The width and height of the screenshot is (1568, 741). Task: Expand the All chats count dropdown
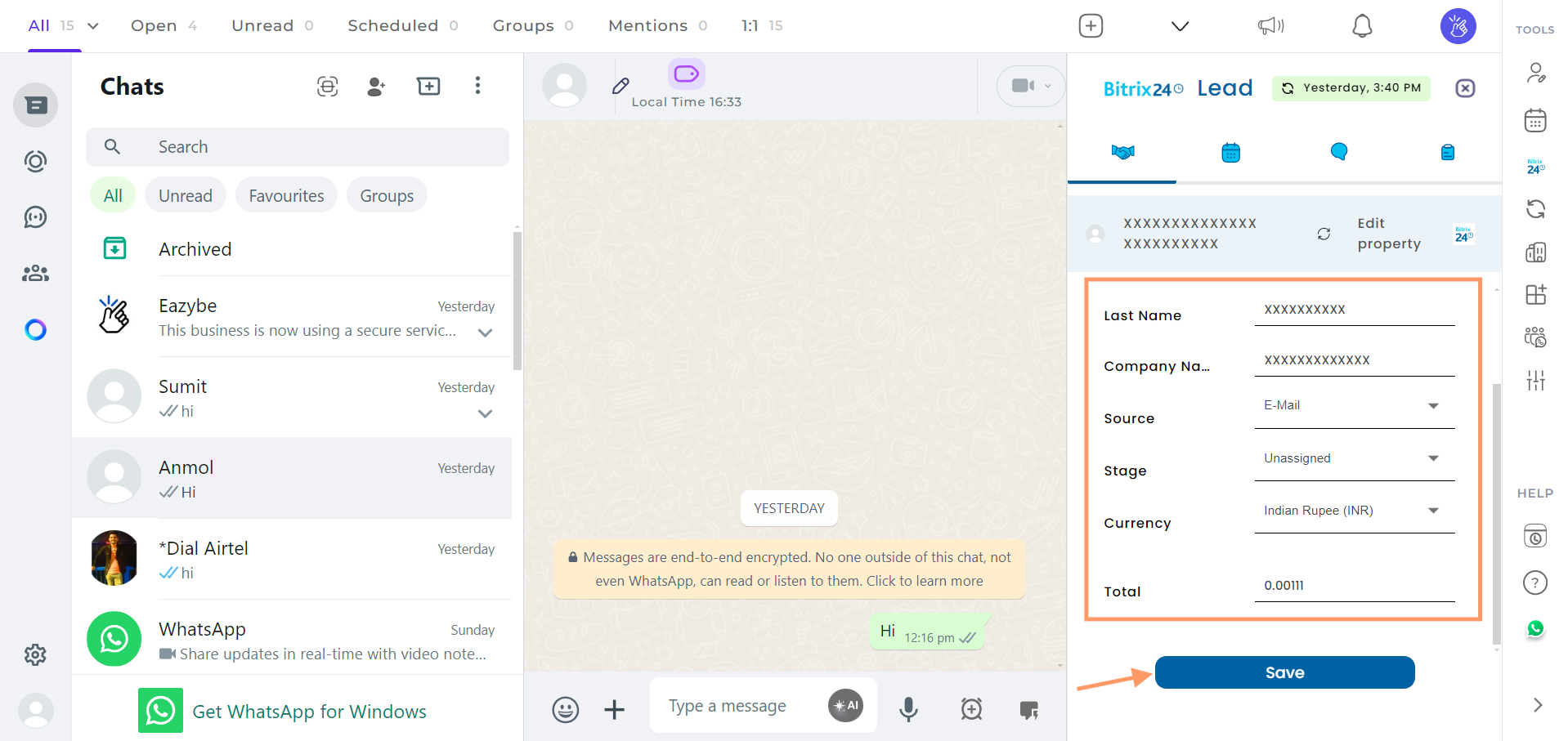pos(93,26)
